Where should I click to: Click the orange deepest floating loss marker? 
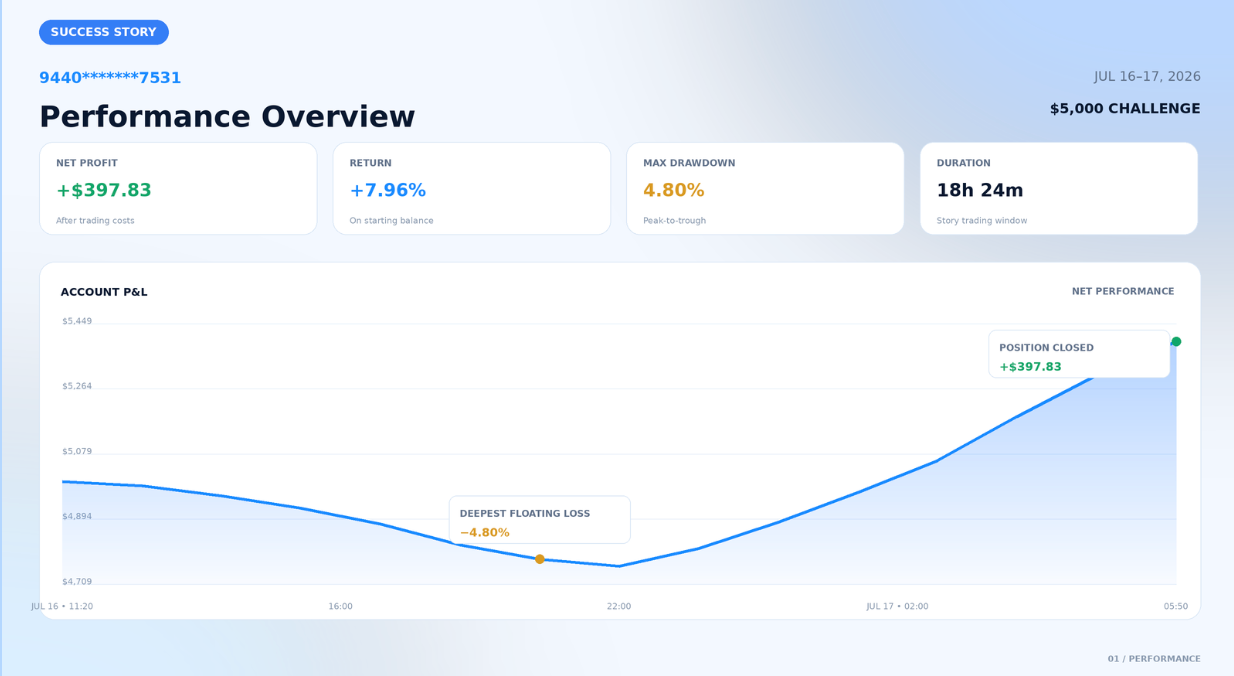tap(540, 559)
